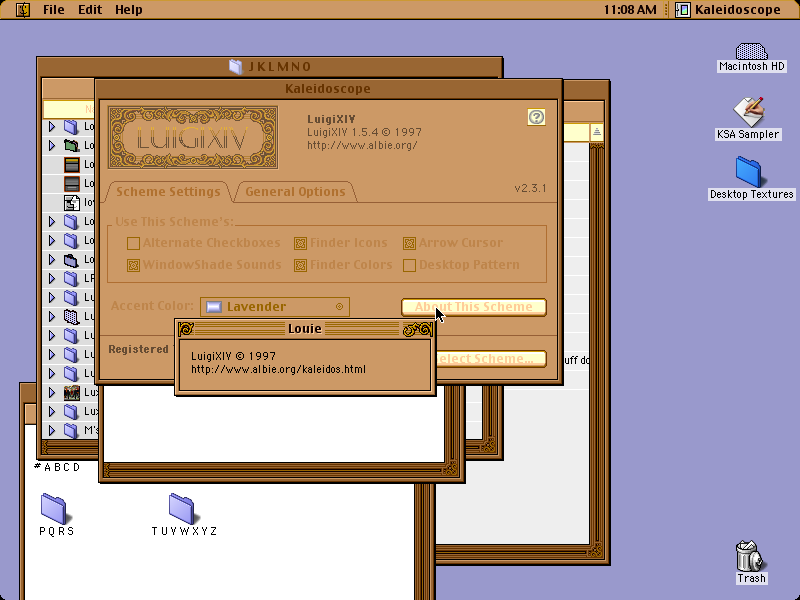Viewport: 800px width, 600px height.
Task: Toggle the Finder Colors checkbox
Action: tap(301, 265)
